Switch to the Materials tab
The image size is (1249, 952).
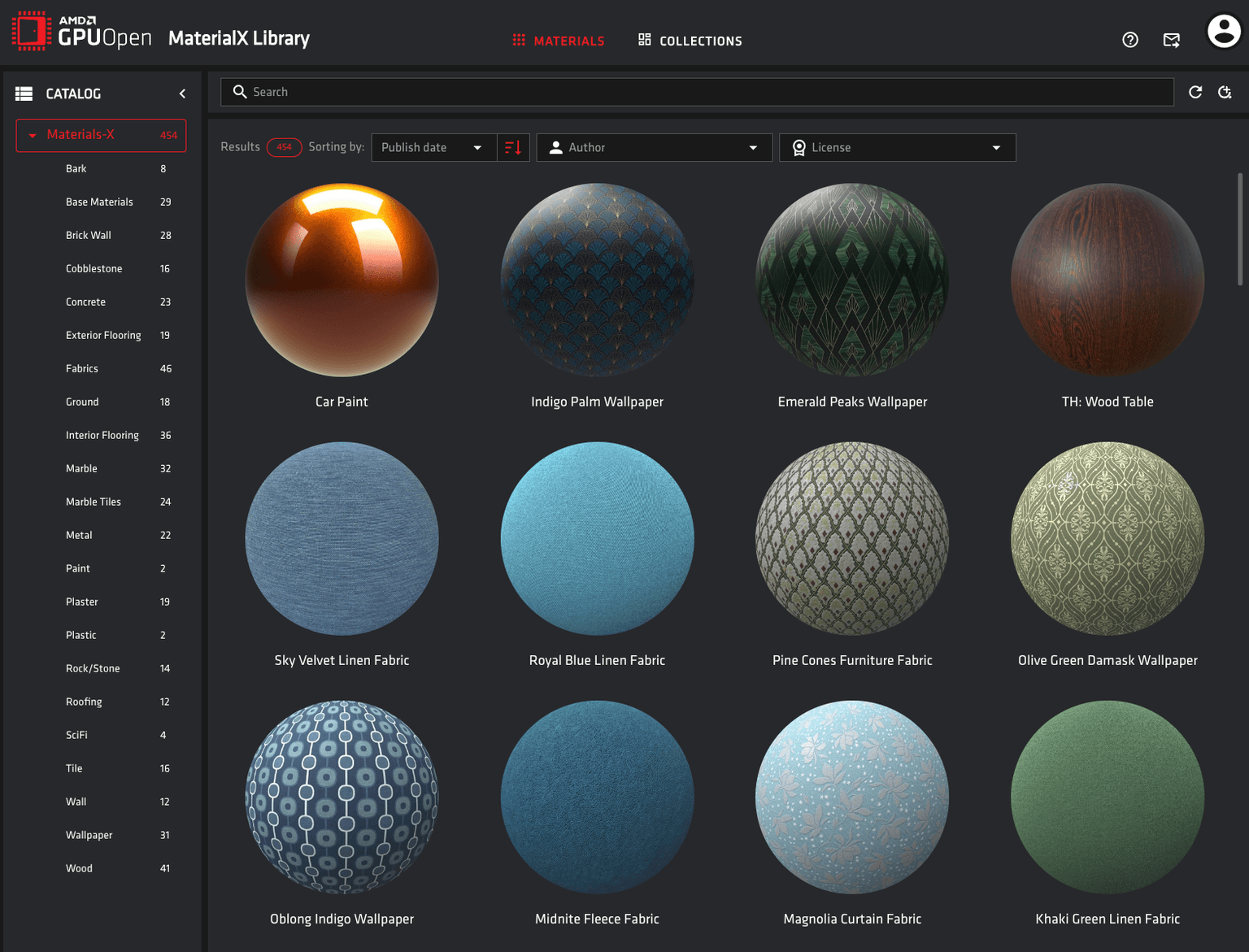[x=559, y=41]
